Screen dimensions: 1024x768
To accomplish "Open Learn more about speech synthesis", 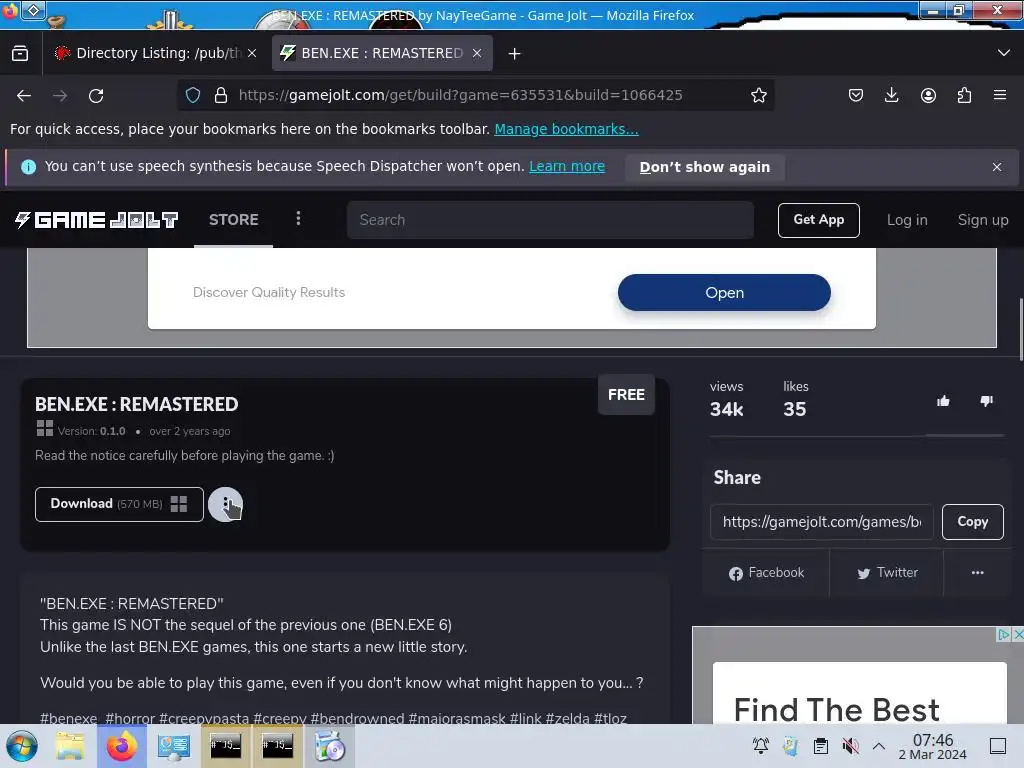I will point(567,167).
